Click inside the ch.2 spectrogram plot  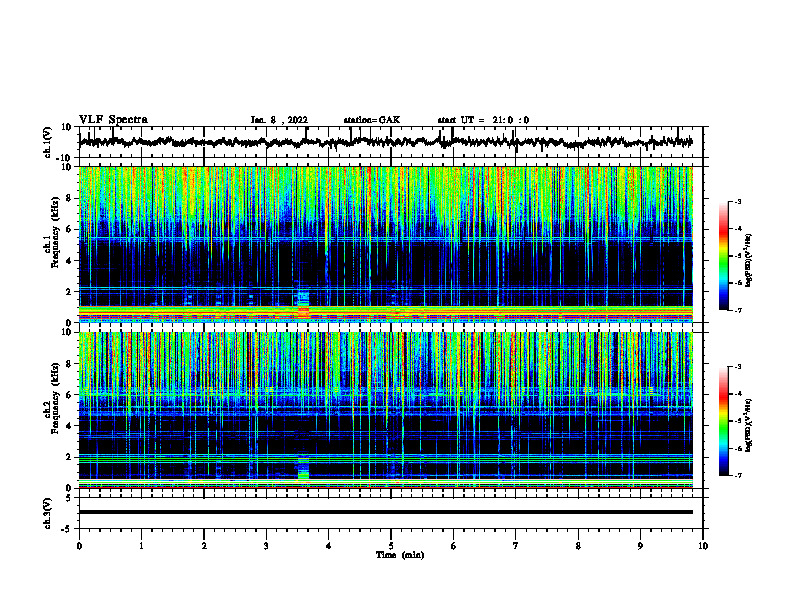tap(385, 410)
